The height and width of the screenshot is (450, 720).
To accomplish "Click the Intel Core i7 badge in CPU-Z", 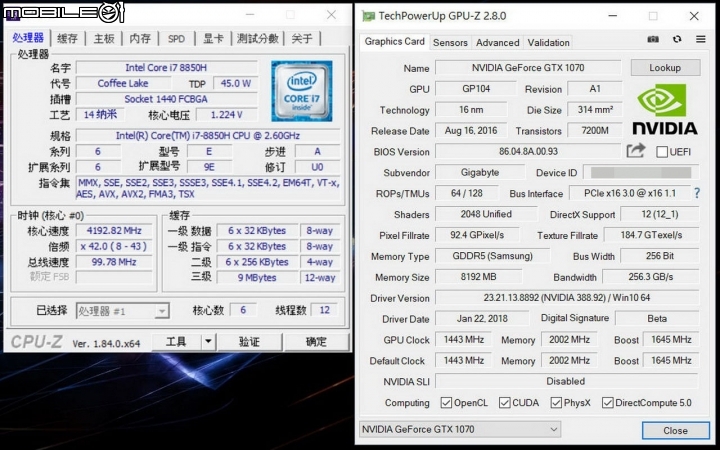I will (x=302, y=91).
